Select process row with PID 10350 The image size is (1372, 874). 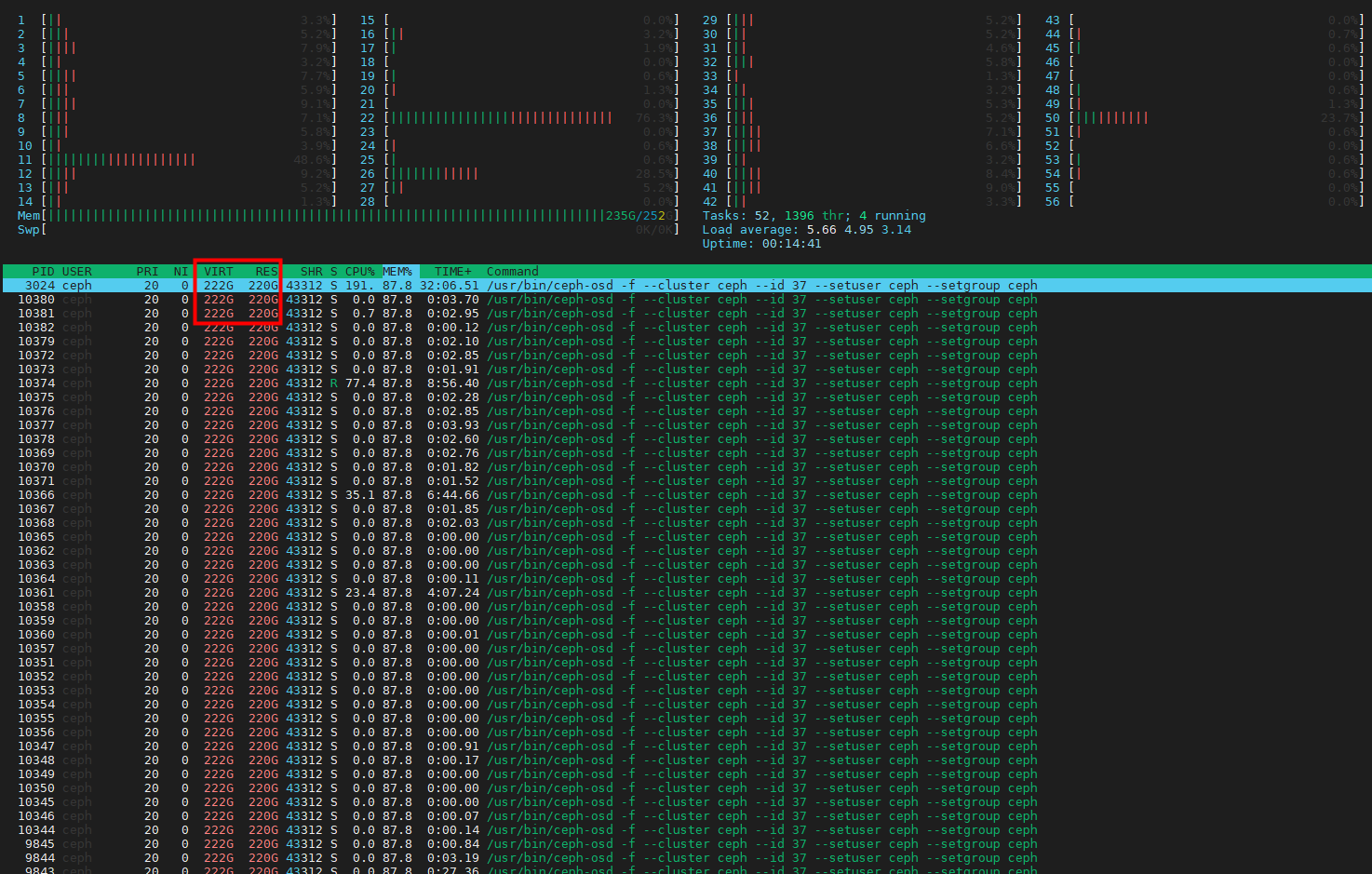(x=686, y=788)
